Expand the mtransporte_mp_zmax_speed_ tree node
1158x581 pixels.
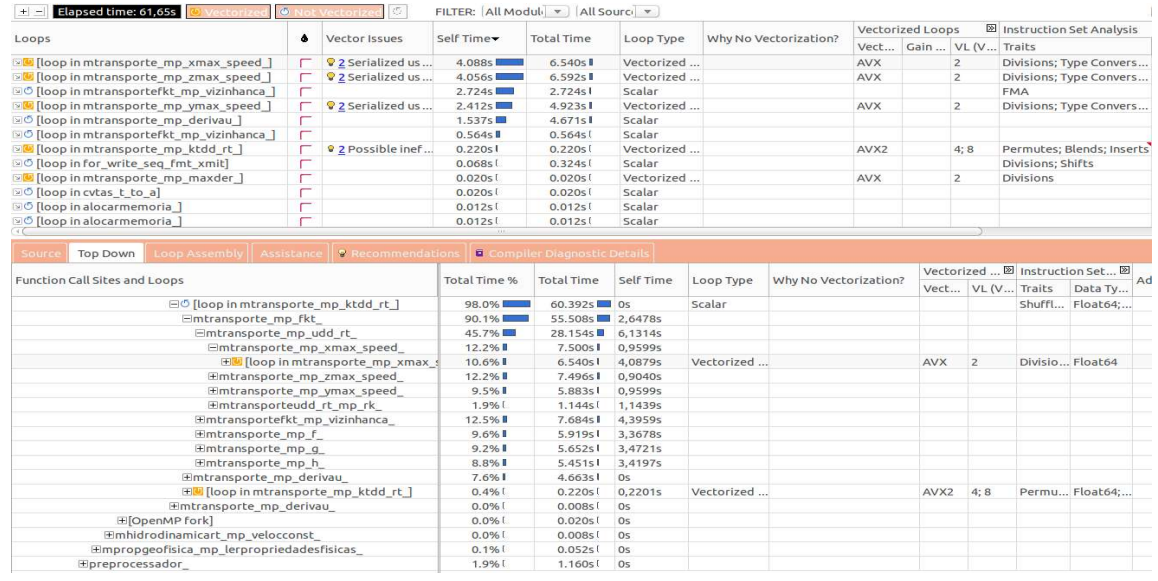click(212, 375)
